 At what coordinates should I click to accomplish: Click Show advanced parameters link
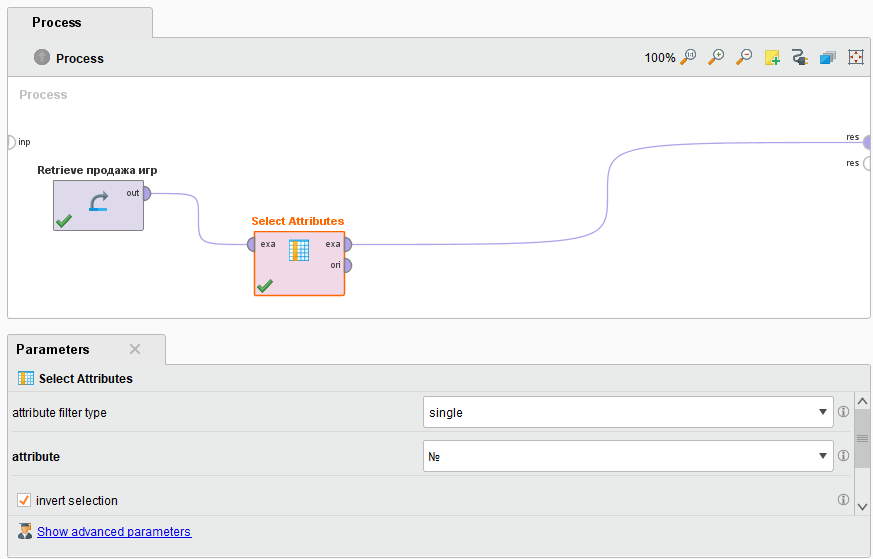click(114, 532)
